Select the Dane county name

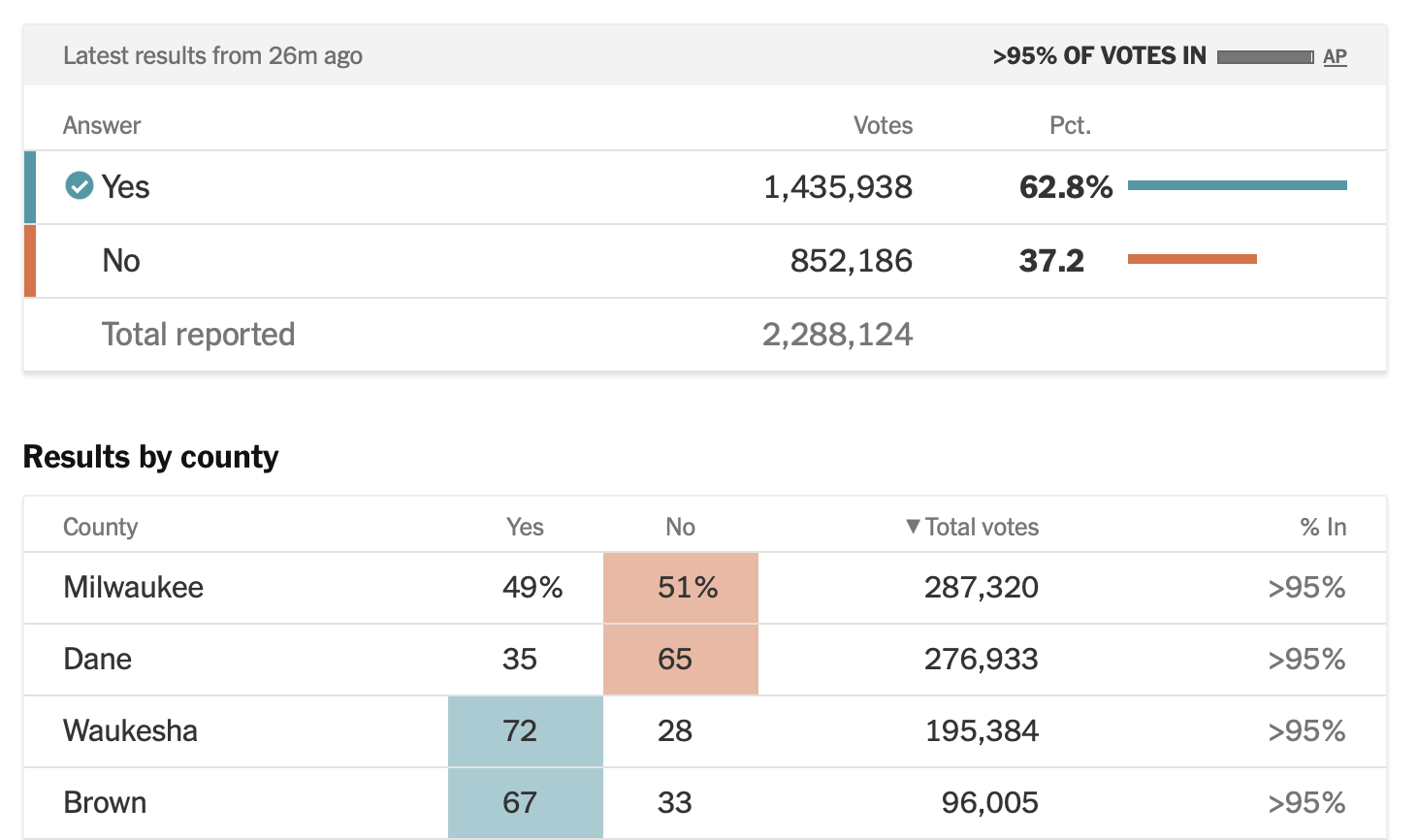[98, 659]
